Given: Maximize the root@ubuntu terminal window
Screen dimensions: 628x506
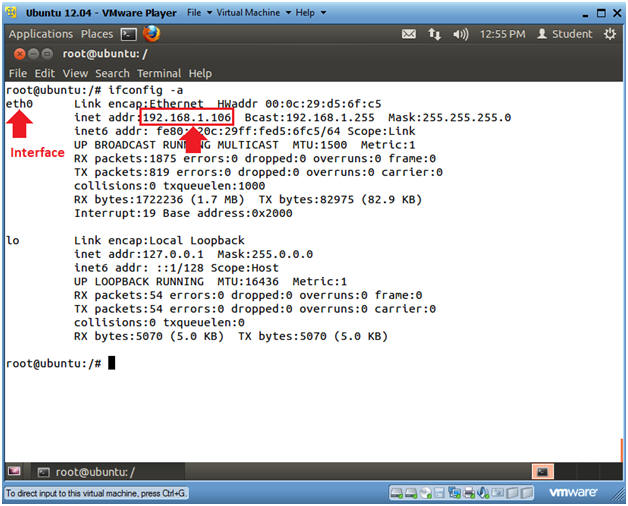Looking at the screenshot, I should click(47, 54).
